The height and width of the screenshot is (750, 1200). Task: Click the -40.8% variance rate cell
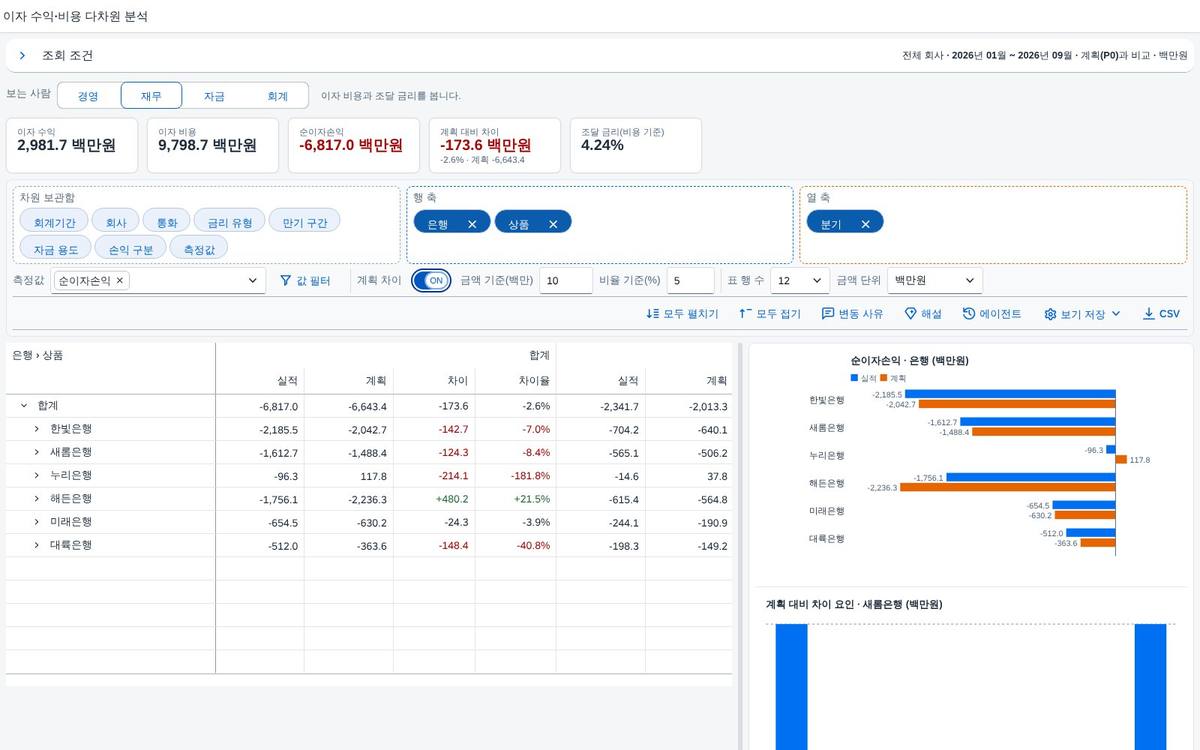[517, 546]
